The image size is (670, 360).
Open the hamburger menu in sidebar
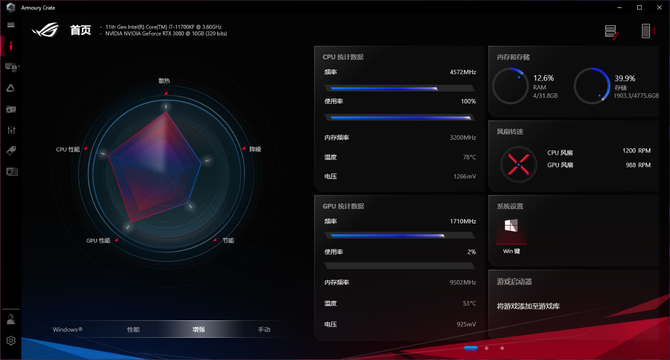click(11, 25)
